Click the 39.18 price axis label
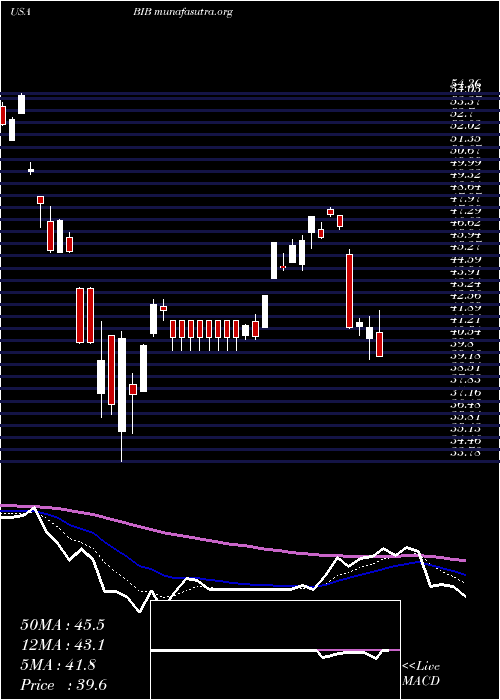This screenshot has width=500, height=700. click(465, 356)
